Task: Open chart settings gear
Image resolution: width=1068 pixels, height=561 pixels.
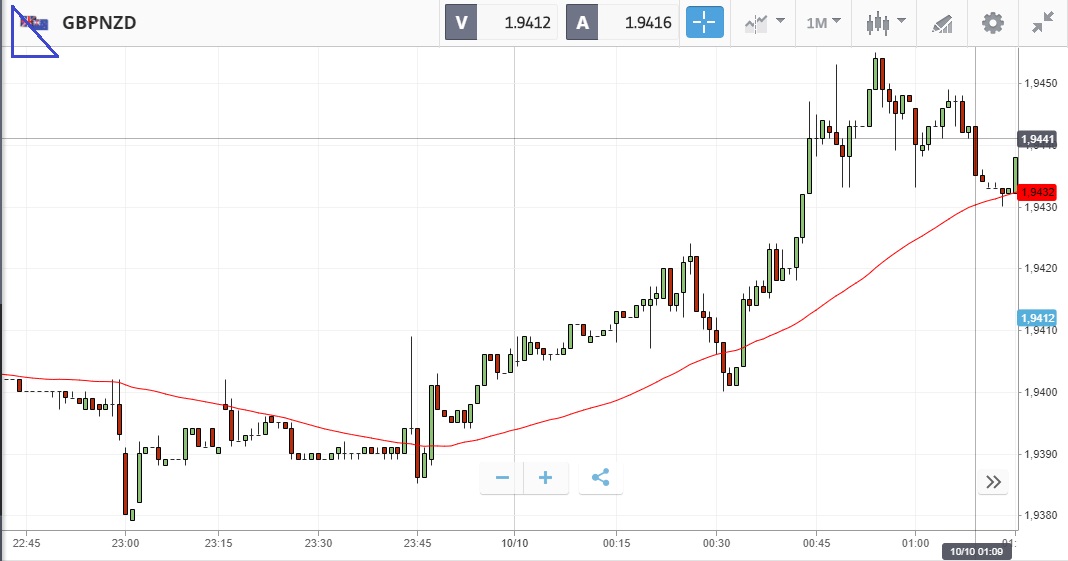Action: coord(992,22)
